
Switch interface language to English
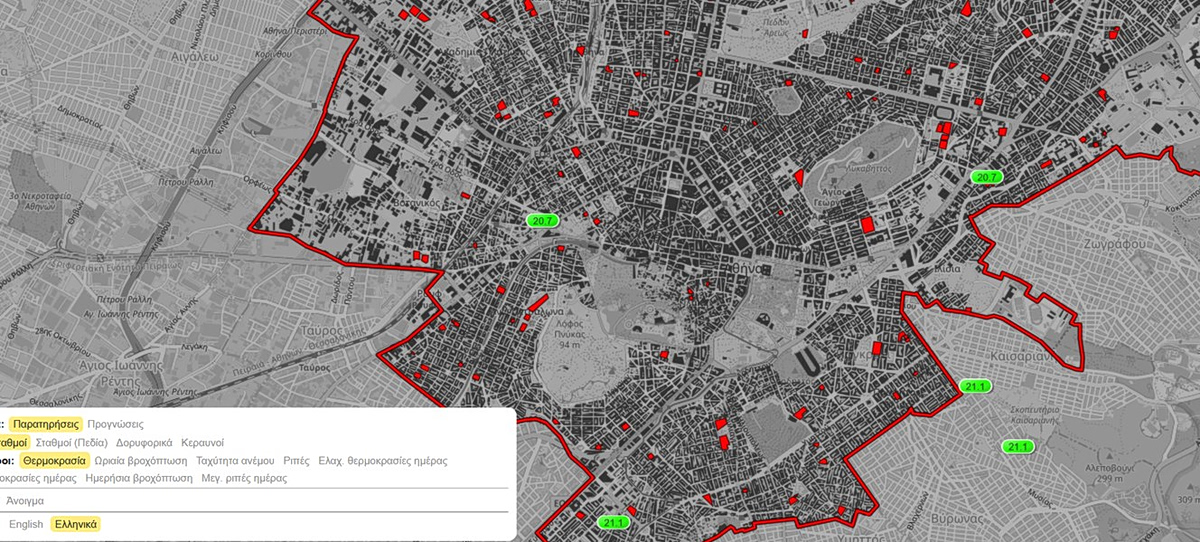(x=26, y=524)
